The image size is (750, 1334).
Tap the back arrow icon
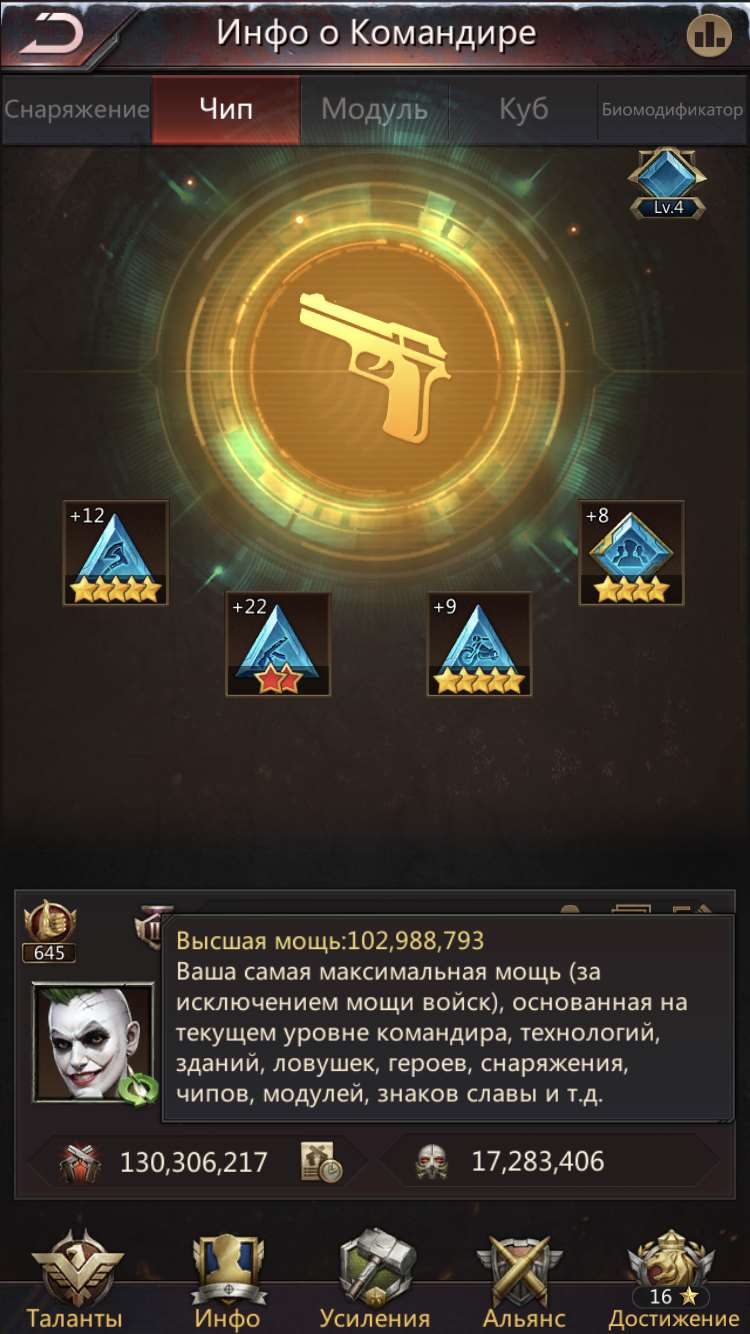(51, 35)
